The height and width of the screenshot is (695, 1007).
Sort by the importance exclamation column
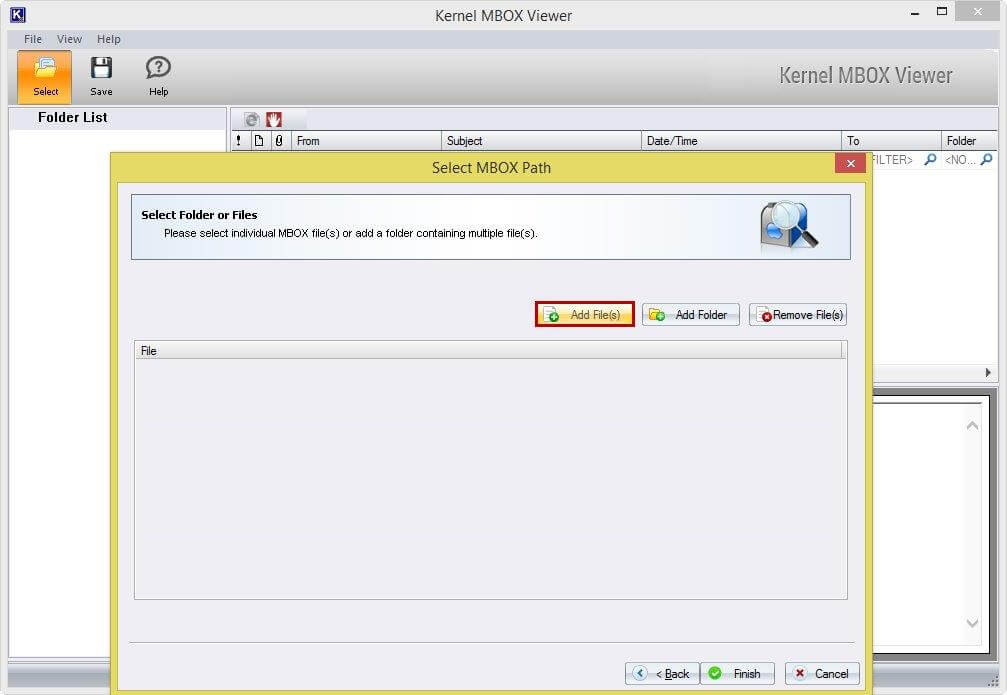coord(239,141)
